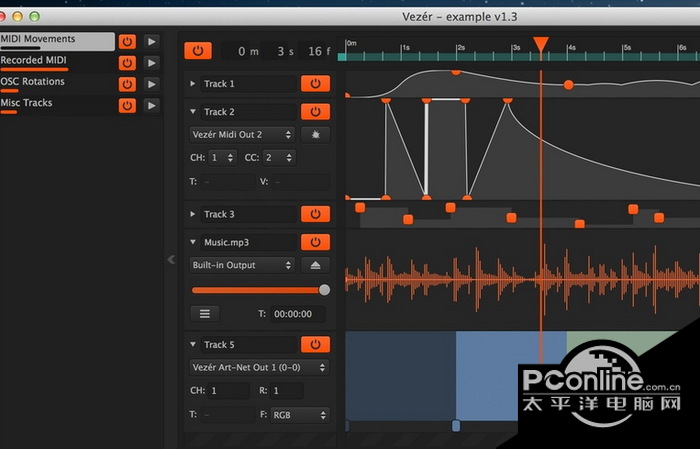Click the Music.mp3 track name

pos(248,242)
